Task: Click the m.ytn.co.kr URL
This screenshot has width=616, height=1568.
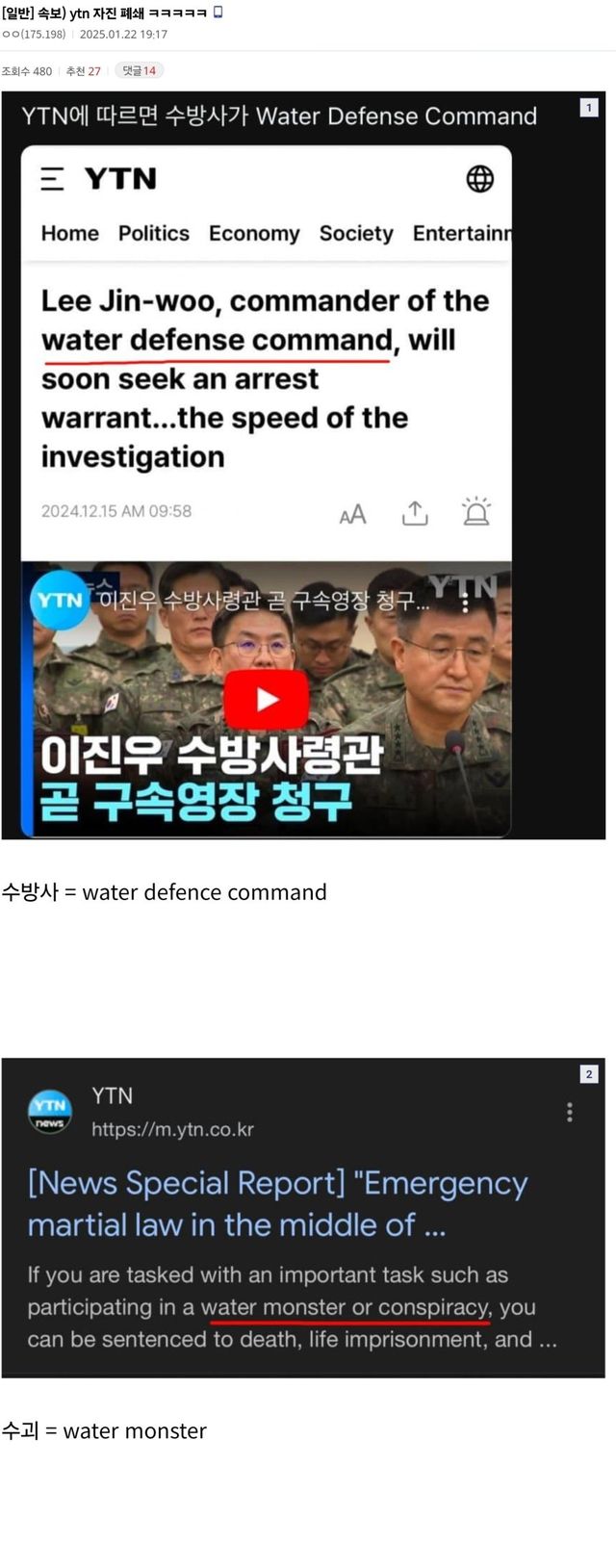Action: (x=172, y=1129)
